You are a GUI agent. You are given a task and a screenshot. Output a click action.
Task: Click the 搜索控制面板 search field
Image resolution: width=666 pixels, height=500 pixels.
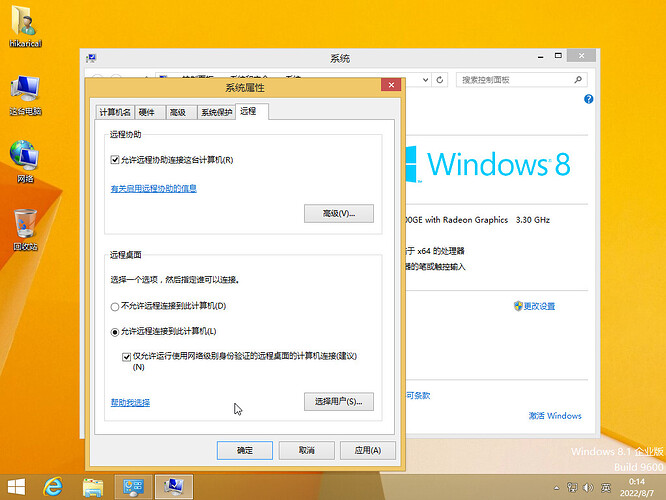point(522,80)
